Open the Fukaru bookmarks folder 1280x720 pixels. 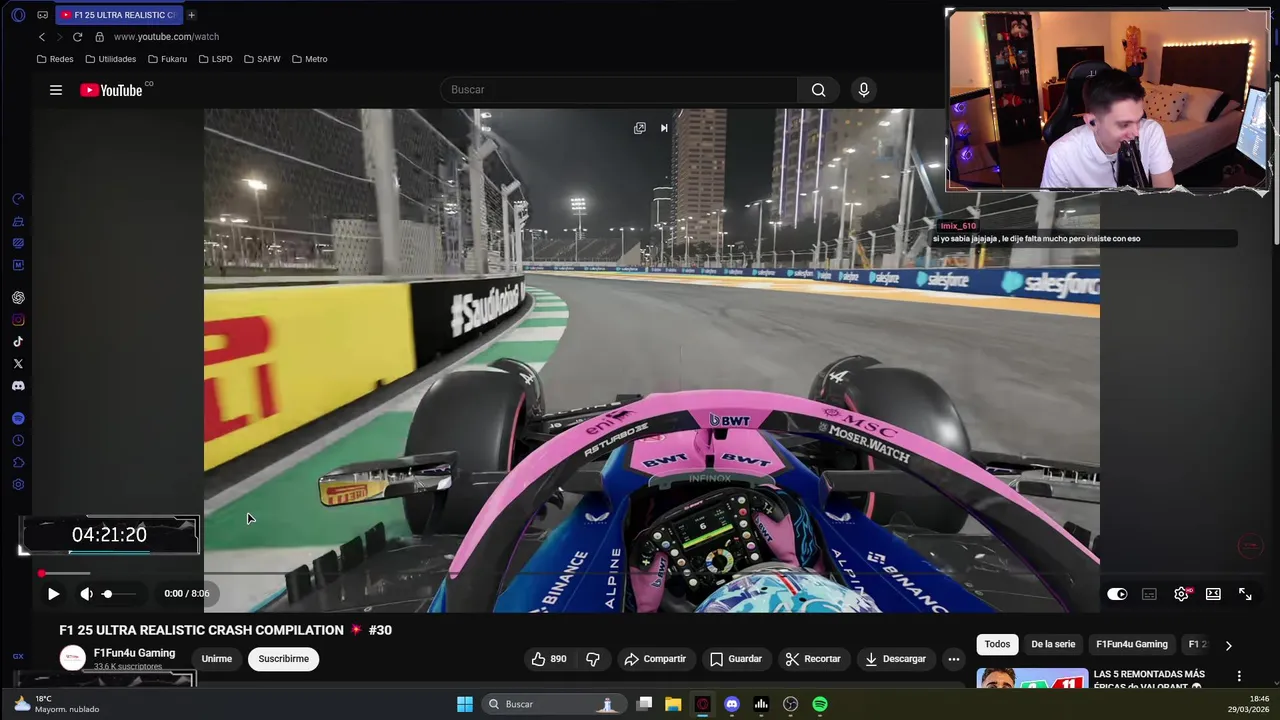(167, 59)
